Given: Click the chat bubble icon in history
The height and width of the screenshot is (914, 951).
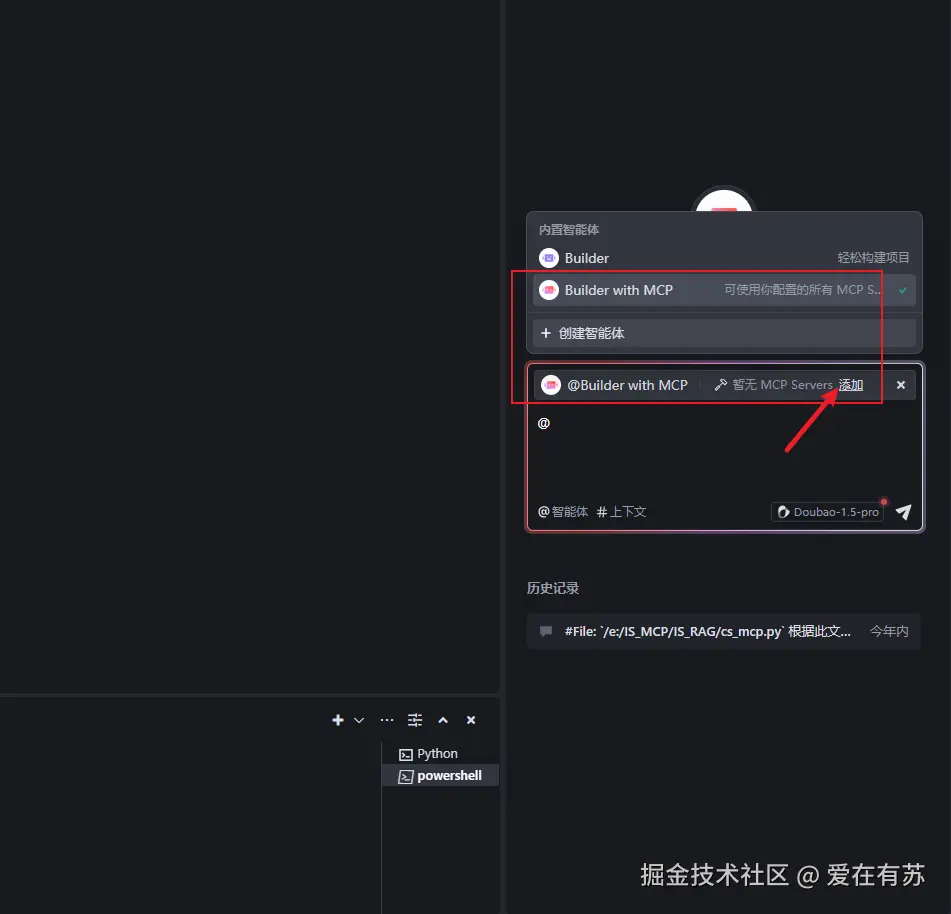Looking at the screenshot, I should (x=546, y=631).
